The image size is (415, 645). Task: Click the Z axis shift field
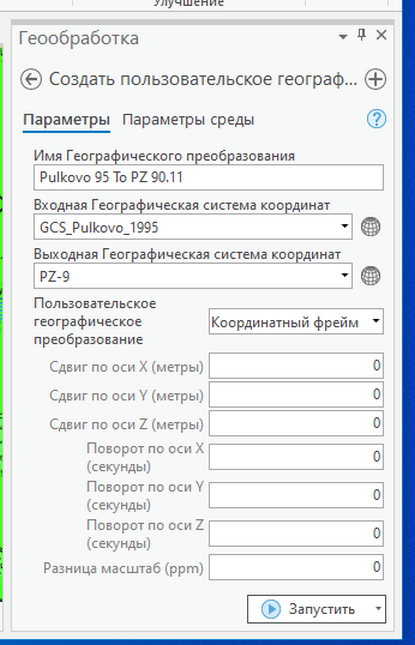[x=296, y=423]
